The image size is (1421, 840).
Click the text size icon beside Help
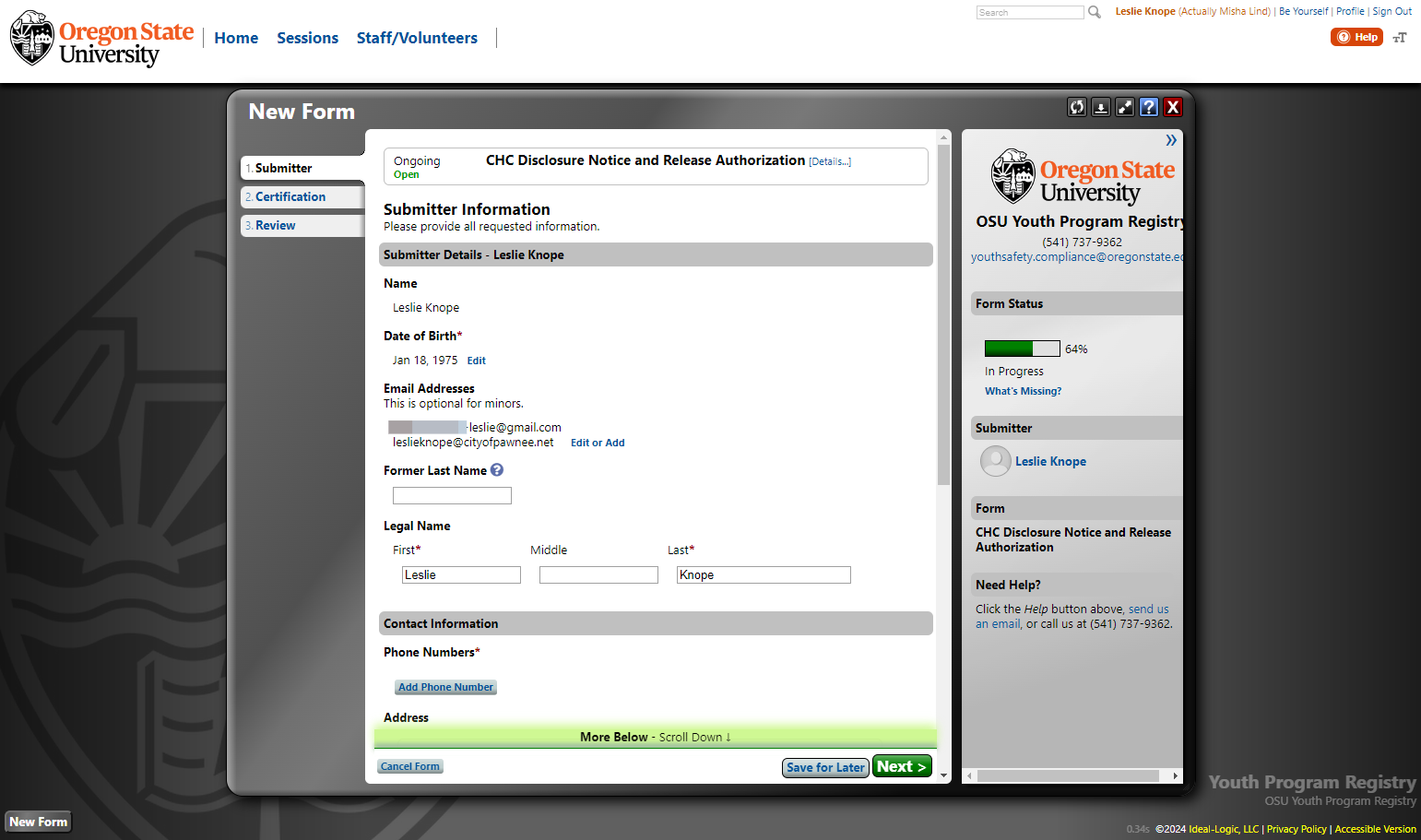(x=1400, y=37)
